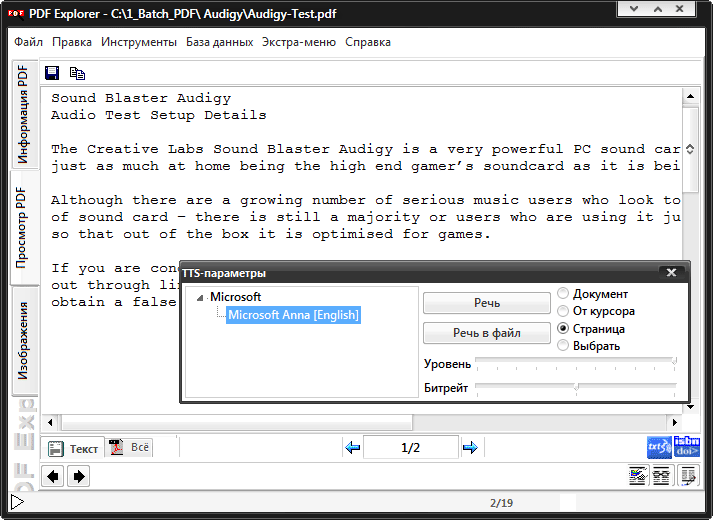Click the isbn doi lookup icon
The image size is (713, 520).
(686, 447)
